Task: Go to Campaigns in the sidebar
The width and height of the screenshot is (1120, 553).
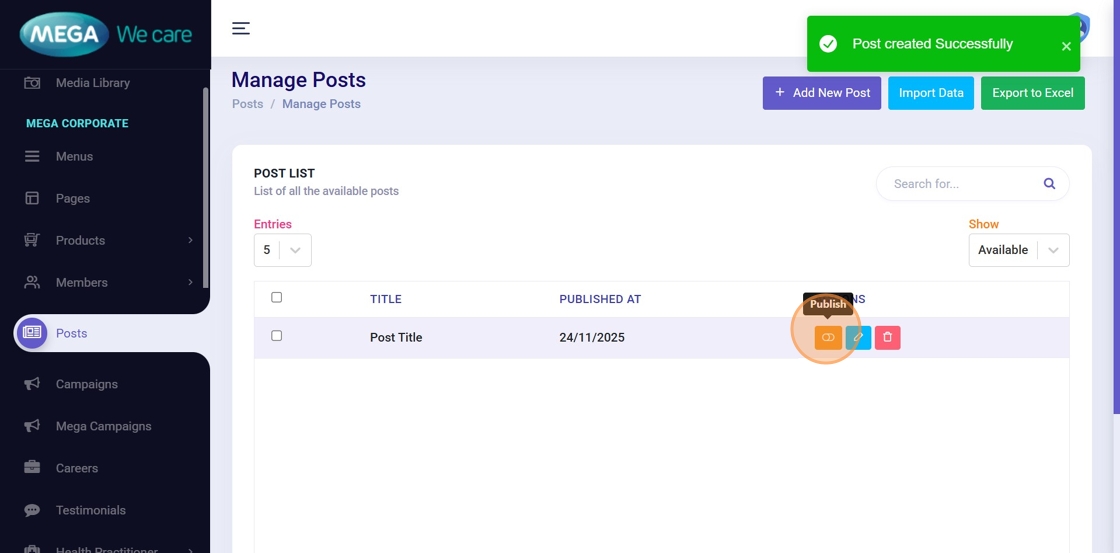Action: [x=86, y=384]
